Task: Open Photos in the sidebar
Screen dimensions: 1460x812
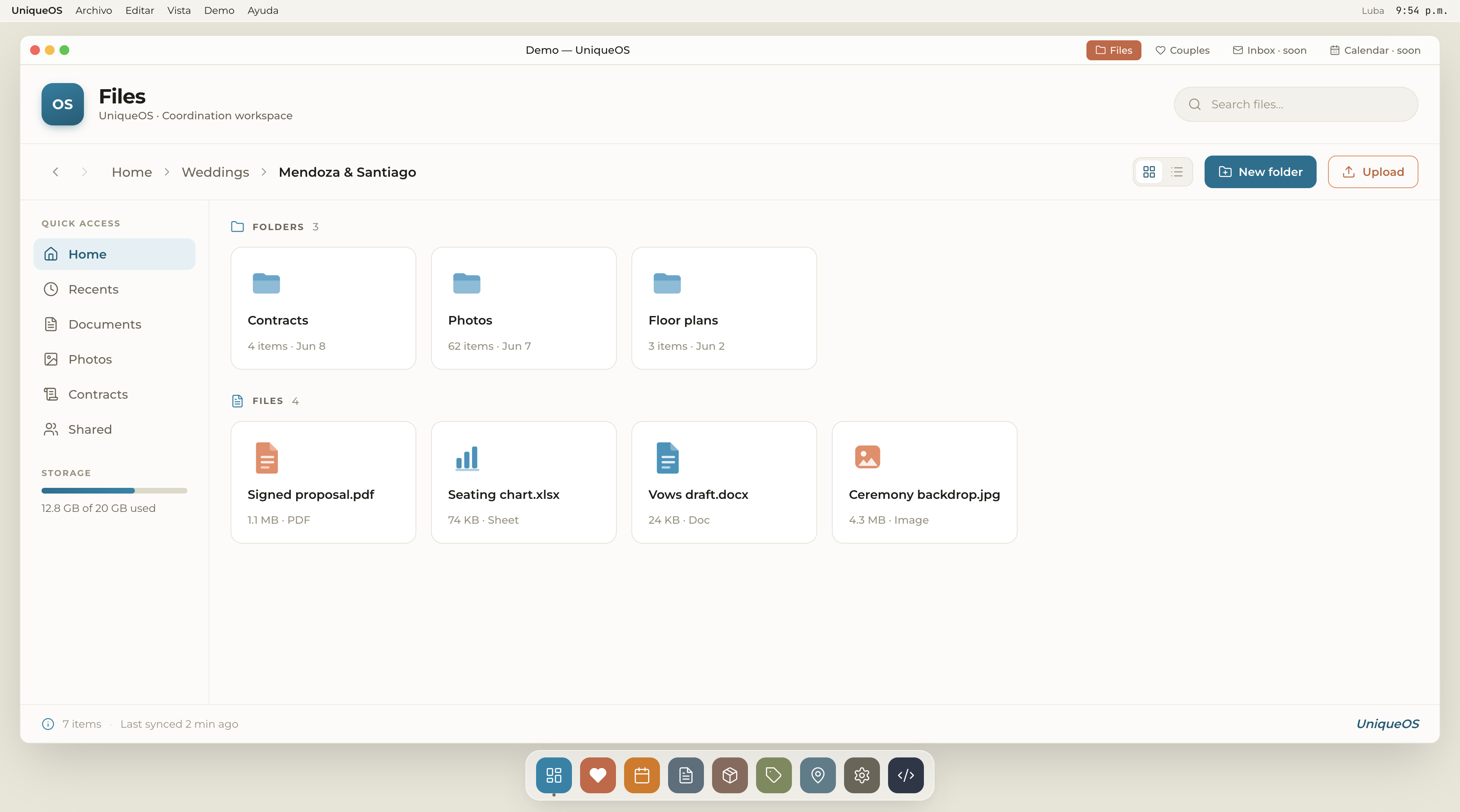Action: [114, 359]
